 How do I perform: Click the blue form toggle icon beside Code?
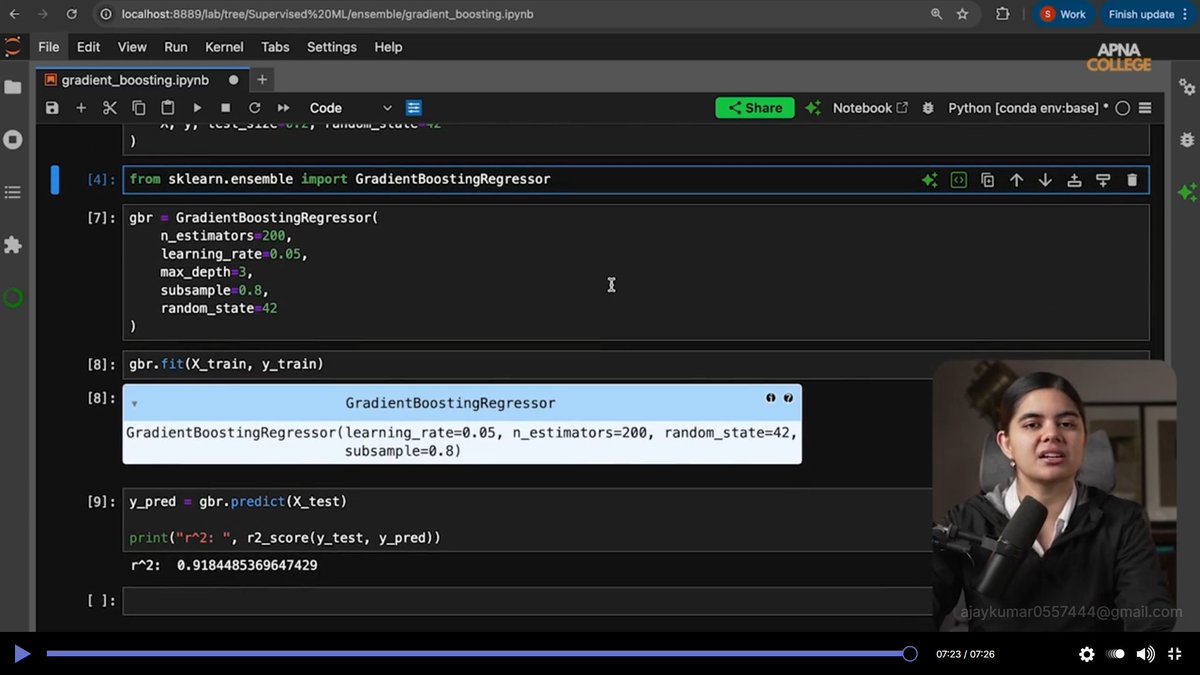414,108
